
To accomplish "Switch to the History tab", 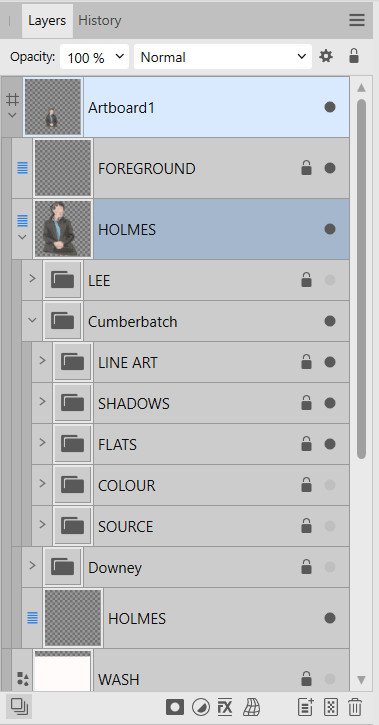I will [99, 20].
